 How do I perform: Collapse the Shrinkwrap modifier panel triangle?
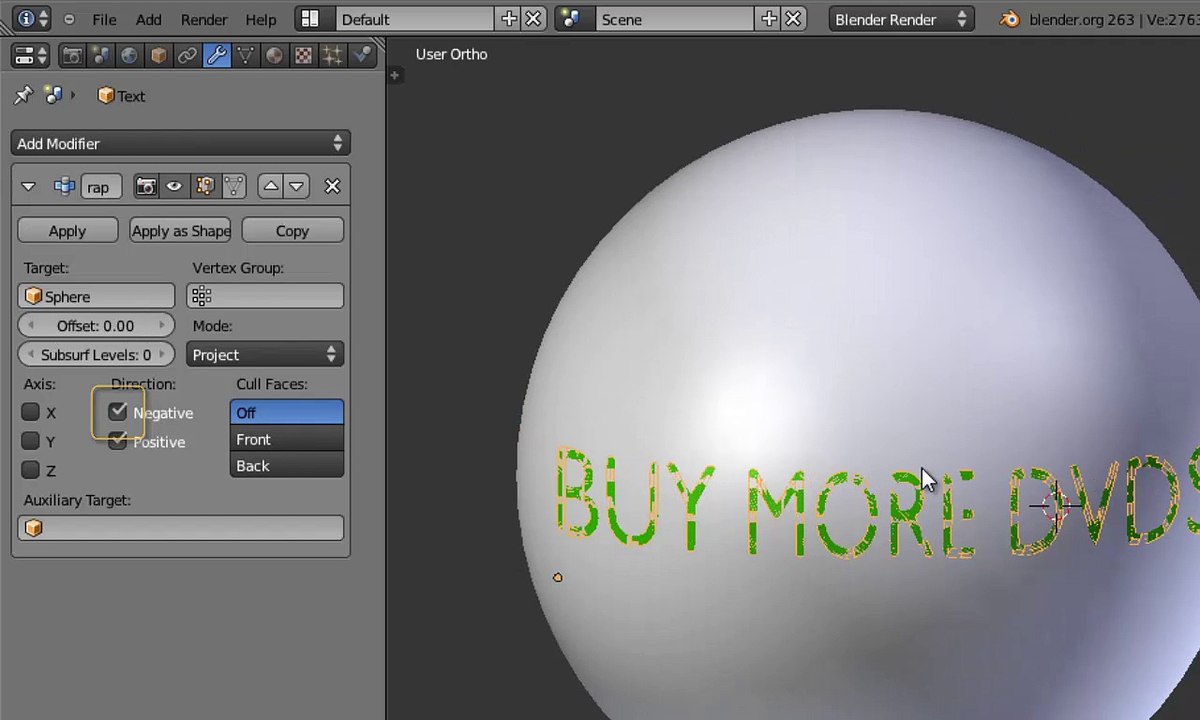coord(28,186)
